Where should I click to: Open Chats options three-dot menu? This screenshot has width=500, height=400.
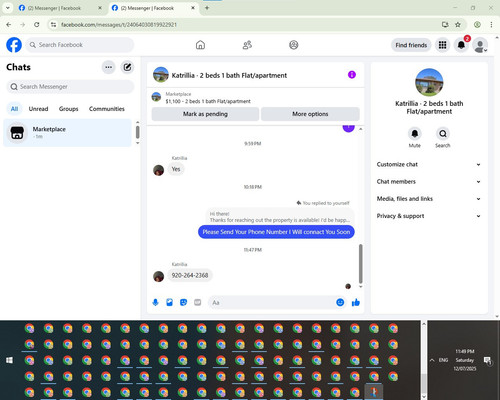[x=108, y=67]
